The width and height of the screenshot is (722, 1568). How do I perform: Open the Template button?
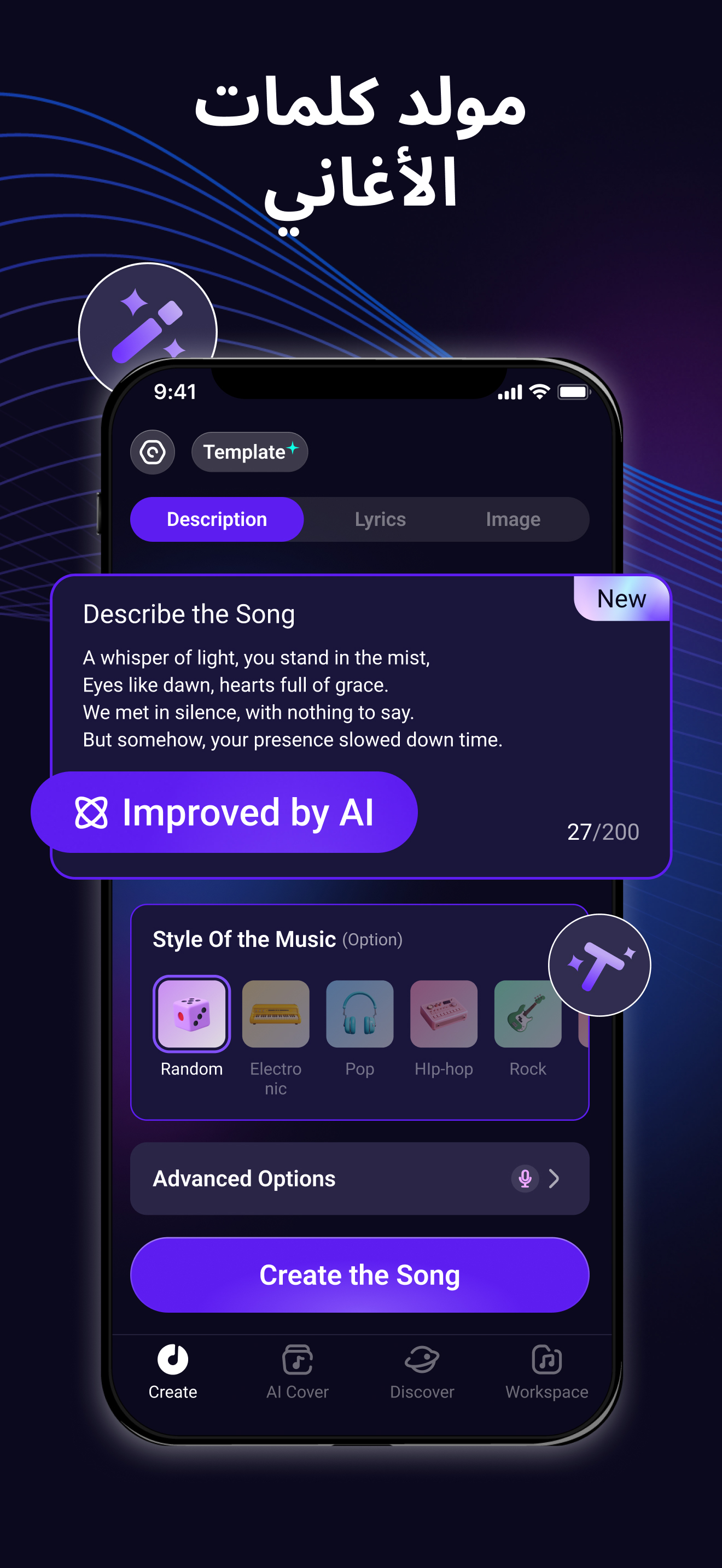point(249,452)
